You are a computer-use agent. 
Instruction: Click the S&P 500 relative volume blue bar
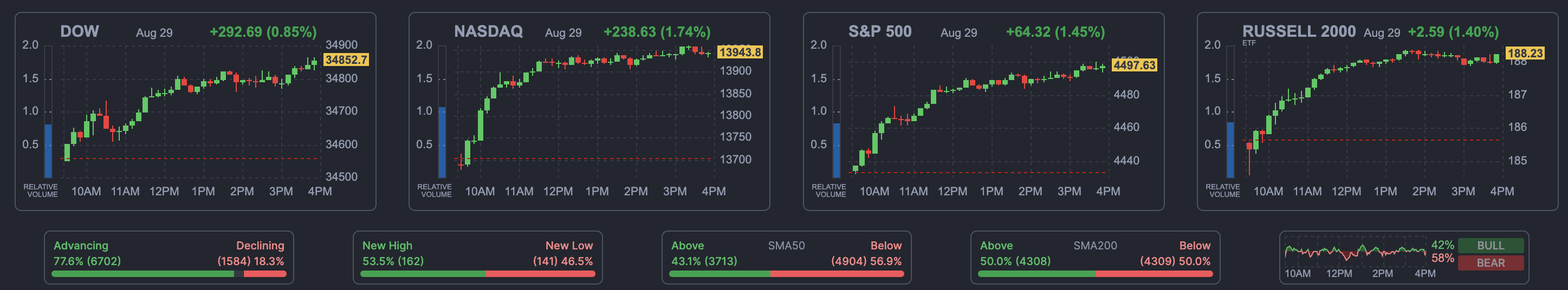pos(837,150)
